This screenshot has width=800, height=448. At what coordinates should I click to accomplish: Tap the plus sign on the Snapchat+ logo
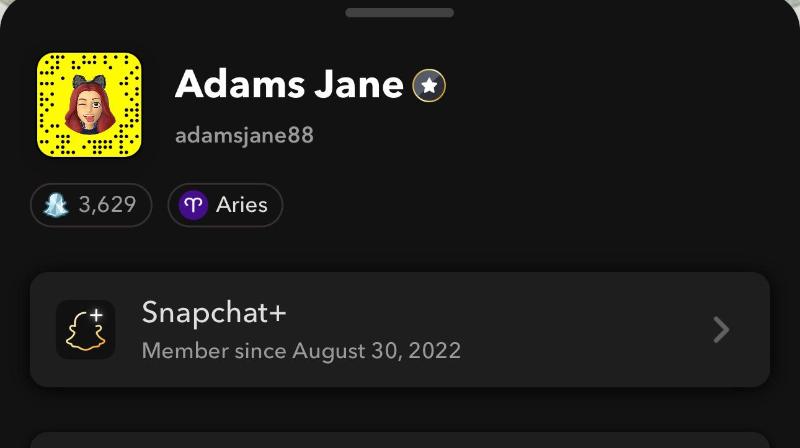(96, 315)
